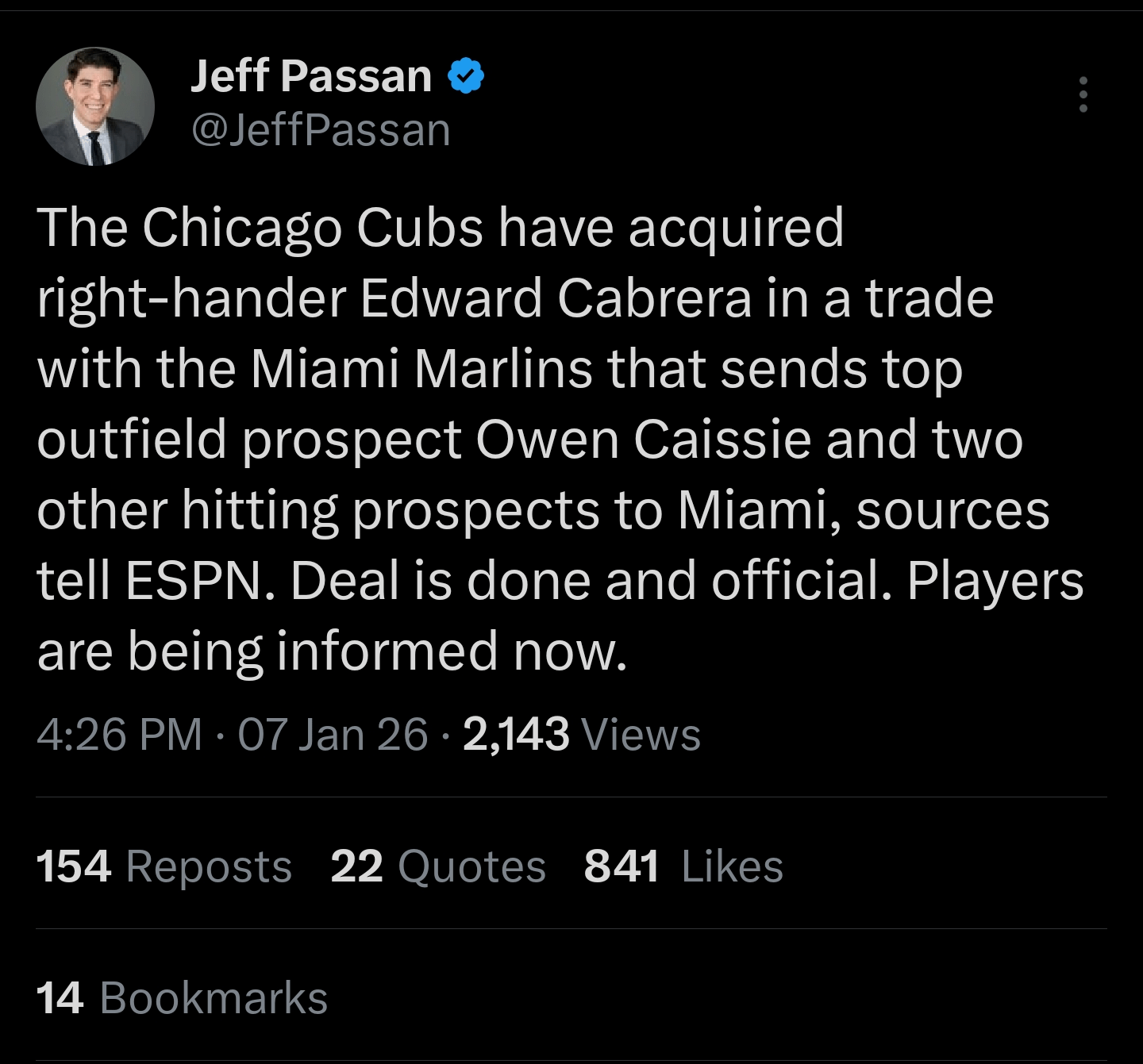This screenshot has width=1143, height=1064.
Task: Click "are being informed now." last line
Action: (x=332, y=651)
